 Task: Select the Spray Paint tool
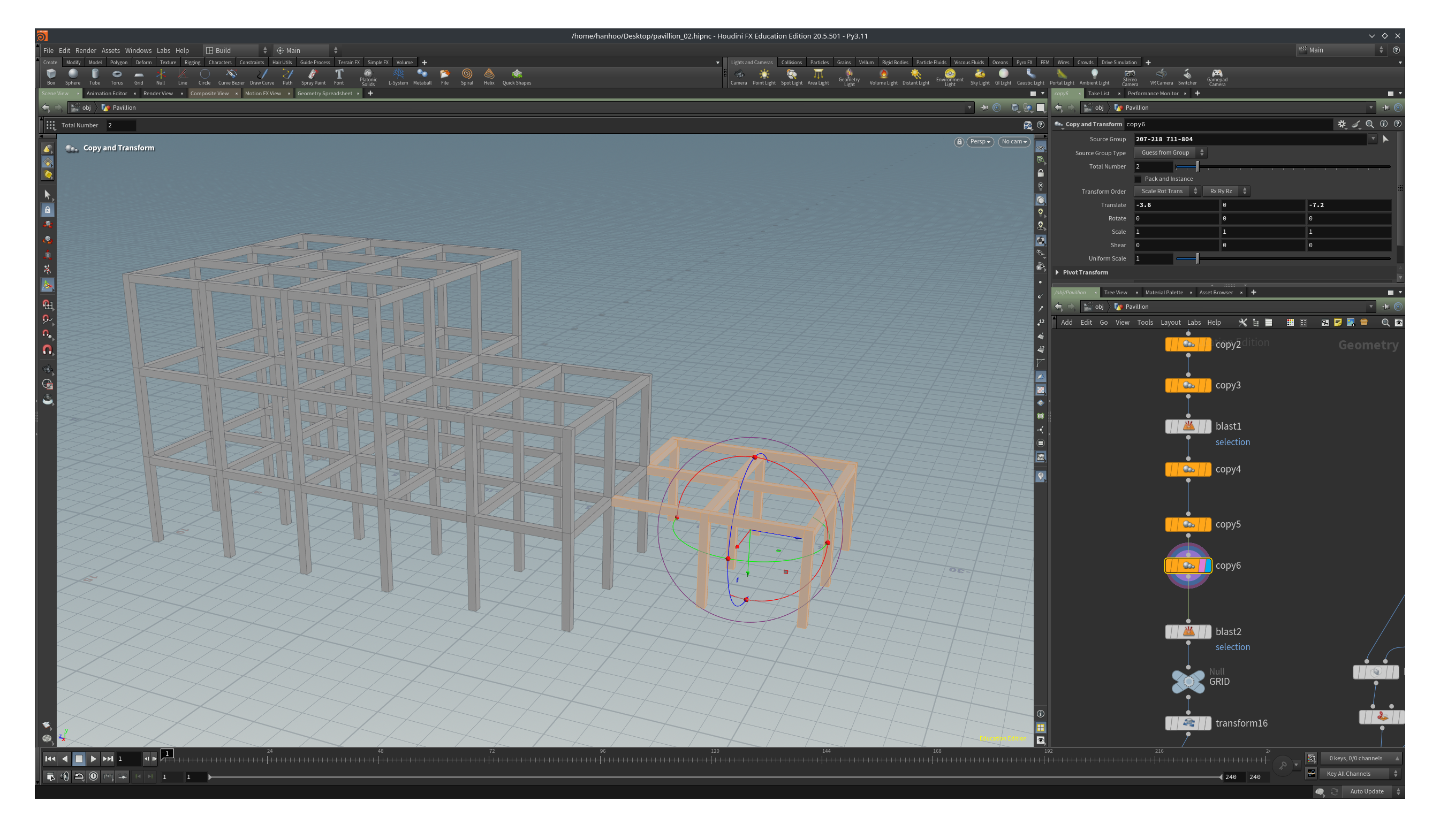coord(313,77)
